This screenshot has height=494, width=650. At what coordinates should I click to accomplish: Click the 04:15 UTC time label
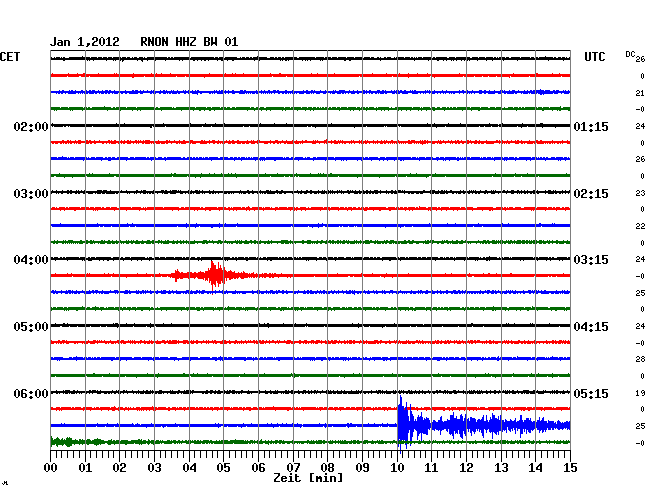(591, 327)
